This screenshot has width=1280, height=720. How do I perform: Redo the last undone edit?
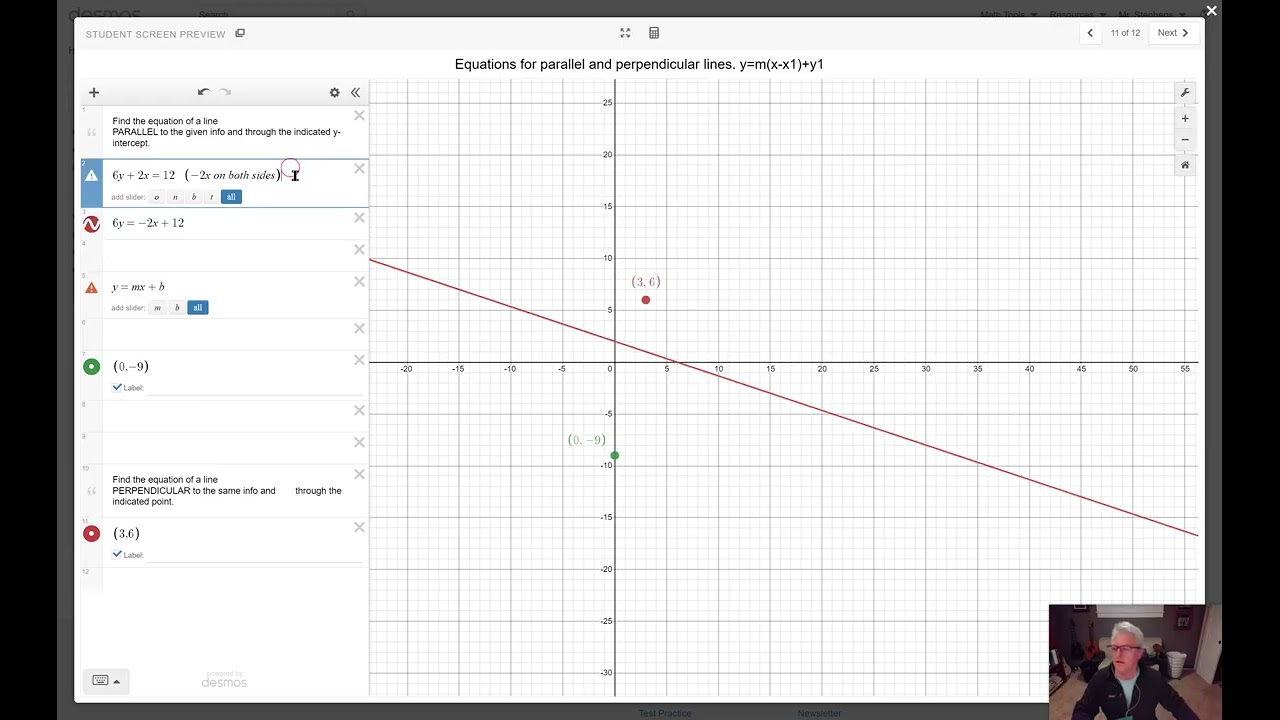(x=226, y=92)
